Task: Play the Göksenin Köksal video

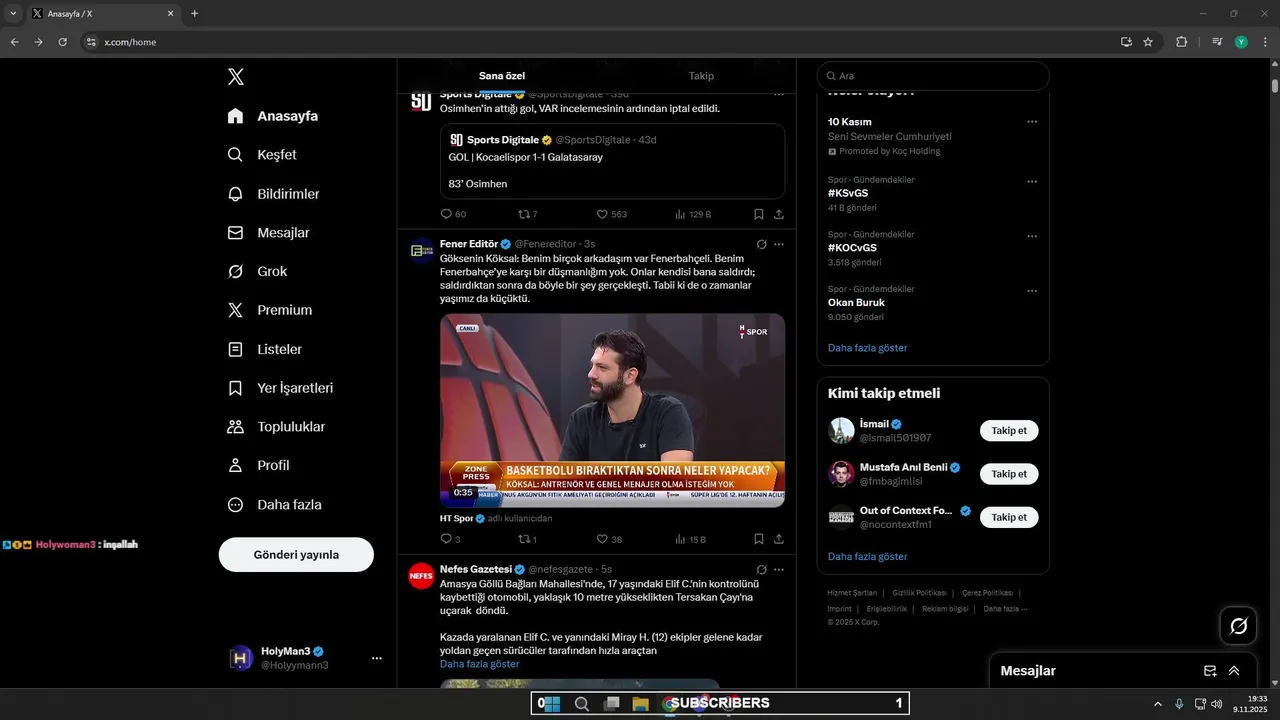Action: [x=612, y=410]
